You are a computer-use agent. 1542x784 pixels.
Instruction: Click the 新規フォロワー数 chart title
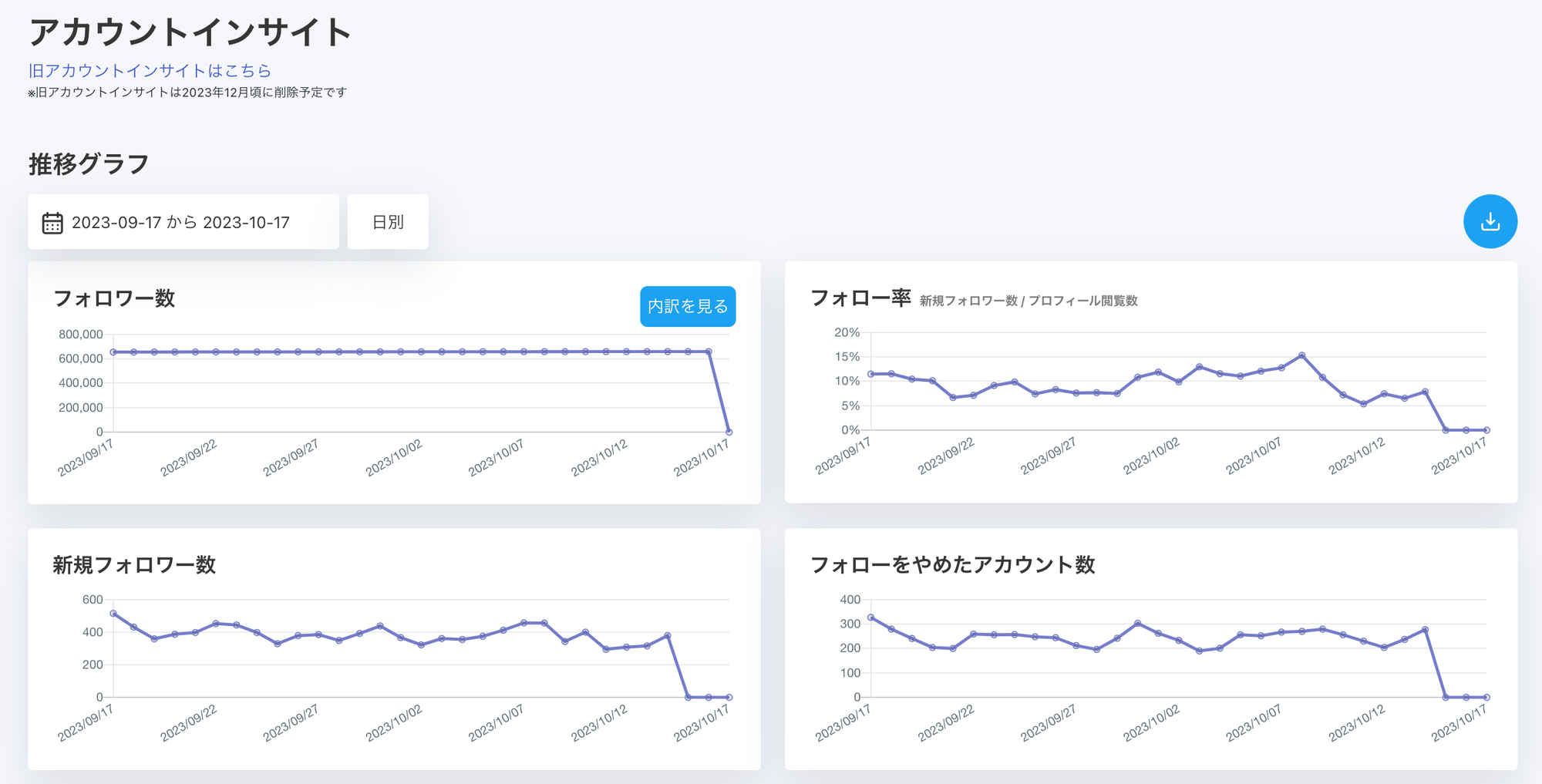pyautogui.click(x=134, y=565)
